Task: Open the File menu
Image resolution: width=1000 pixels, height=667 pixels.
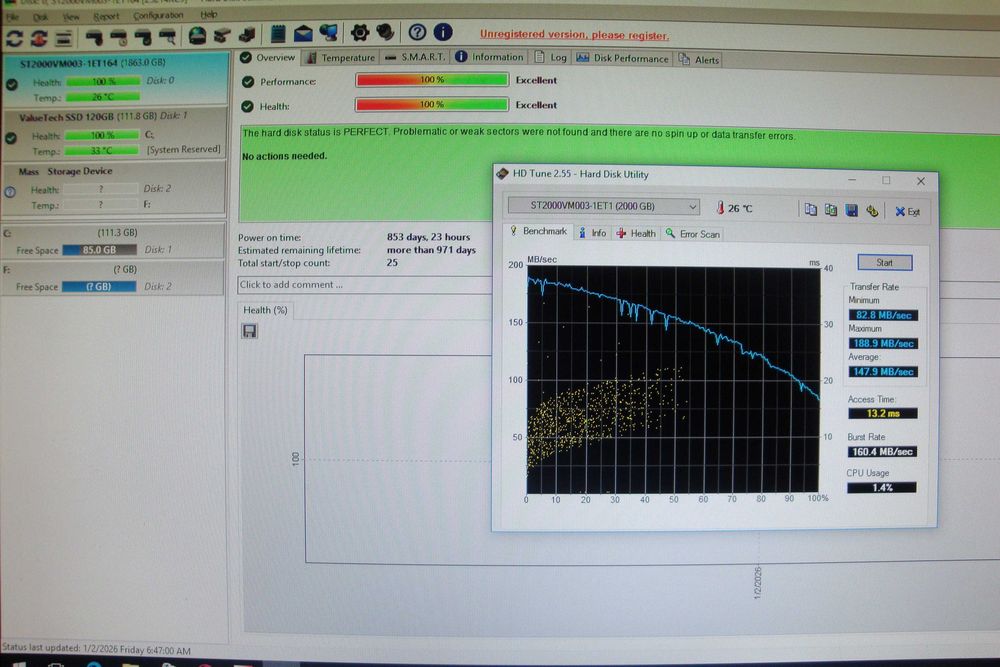Action: click(12, 17)
